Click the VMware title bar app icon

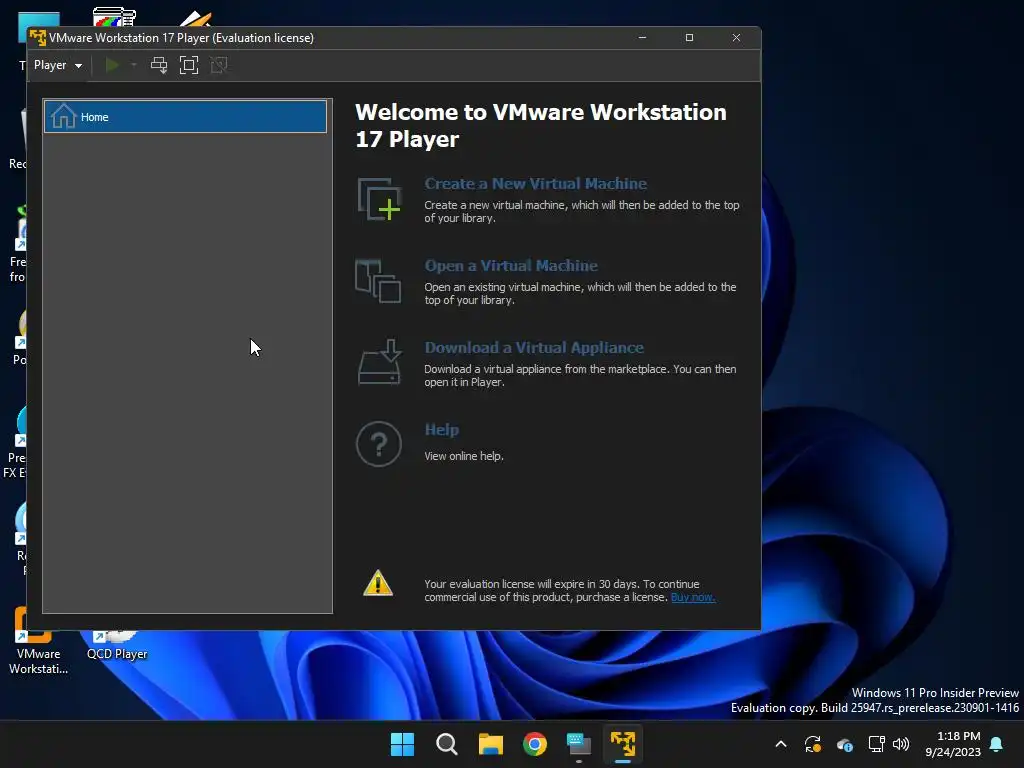point(38,38)
